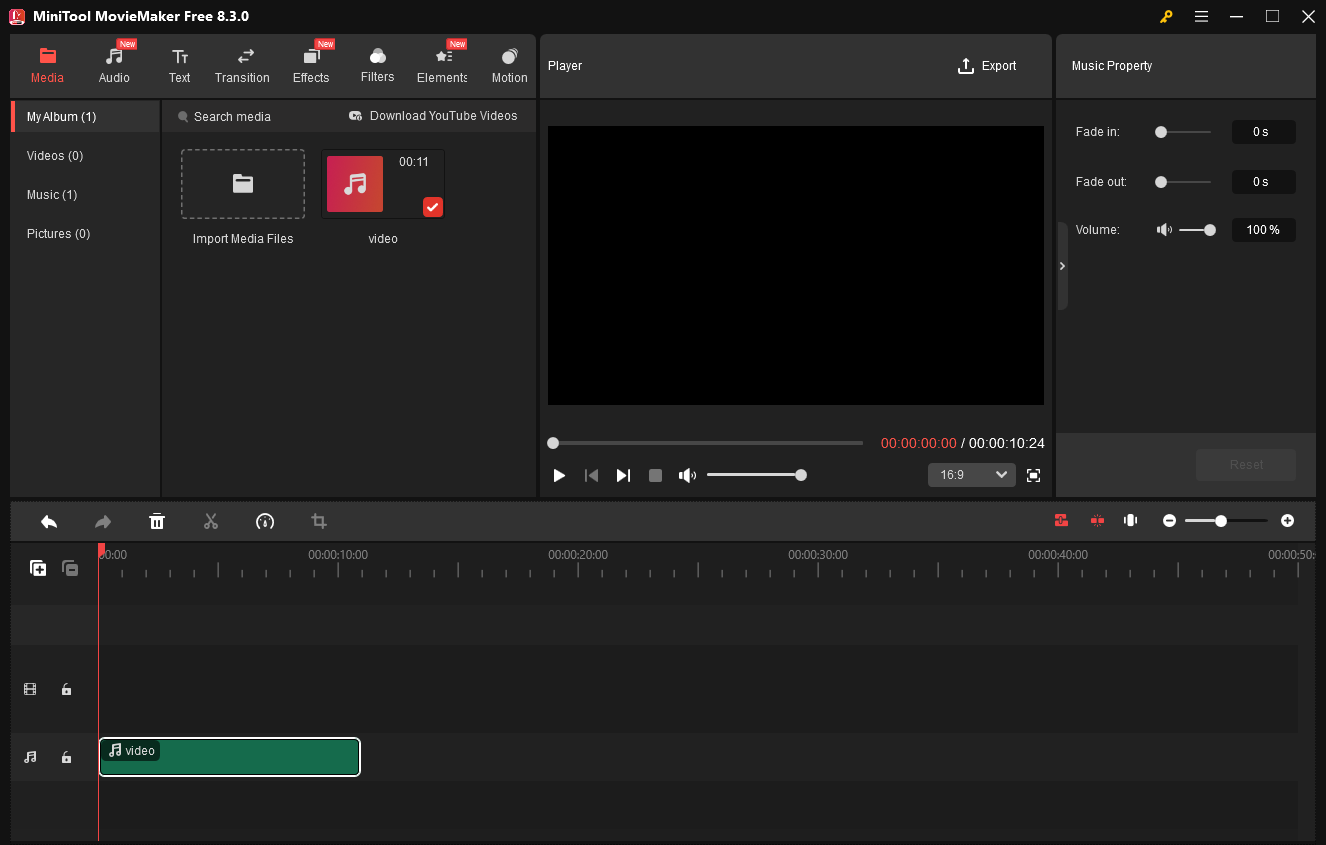Adjust the player volume slider
This screenshot has height=845, width=1326.
coord(755,475)
